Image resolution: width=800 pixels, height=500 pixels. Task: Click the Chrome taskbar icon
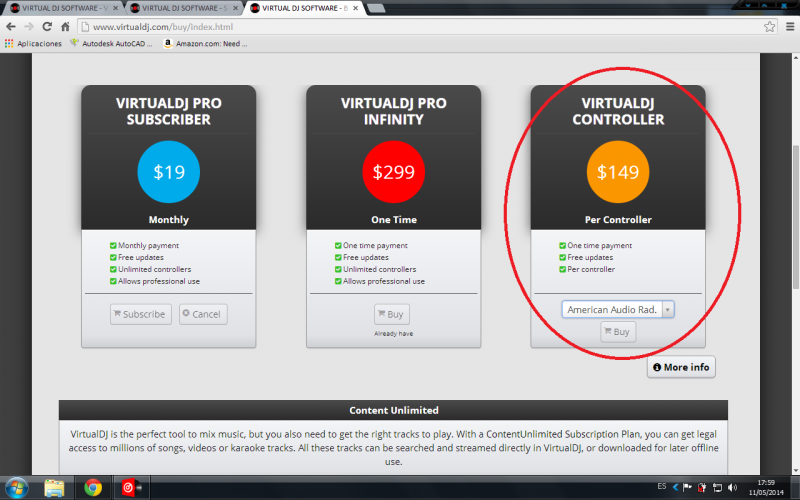point(93,488)
